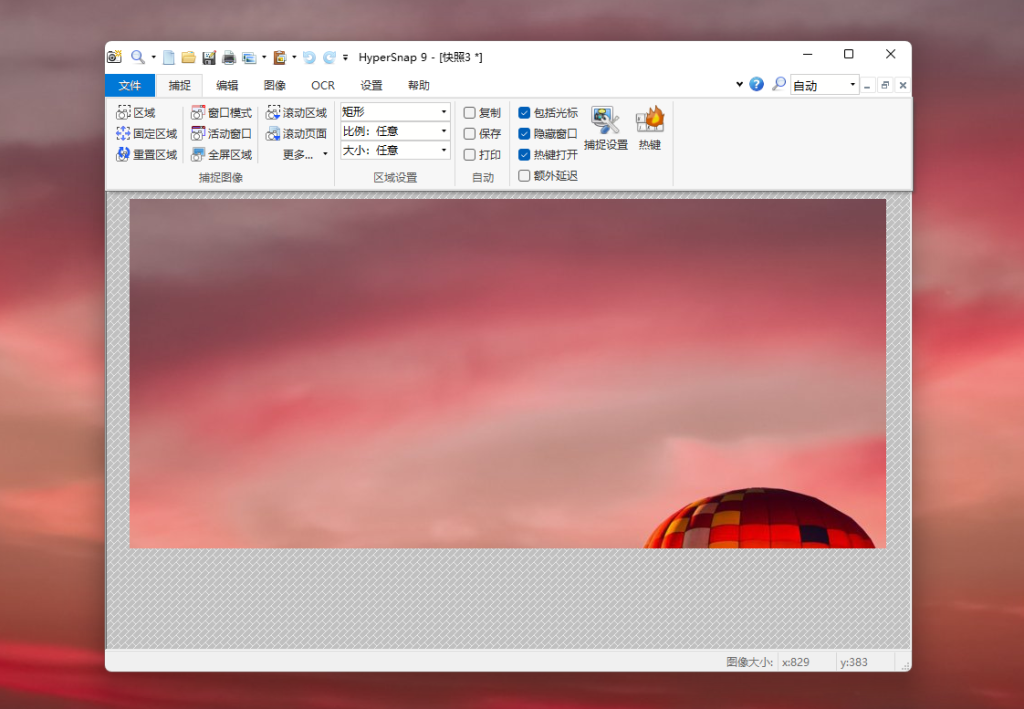Click the 全屏区域 capture button
Image resolution: width=1024 pixels, height=709 pixels.
click(x=221, y=155)
